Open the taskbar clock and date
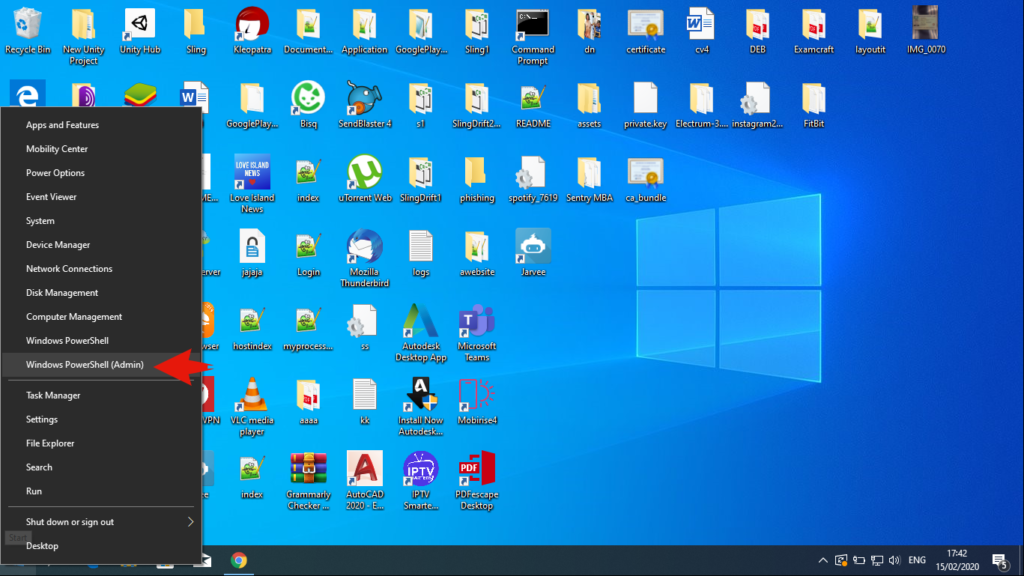1024x576 pixels. (x=957, y=560)
